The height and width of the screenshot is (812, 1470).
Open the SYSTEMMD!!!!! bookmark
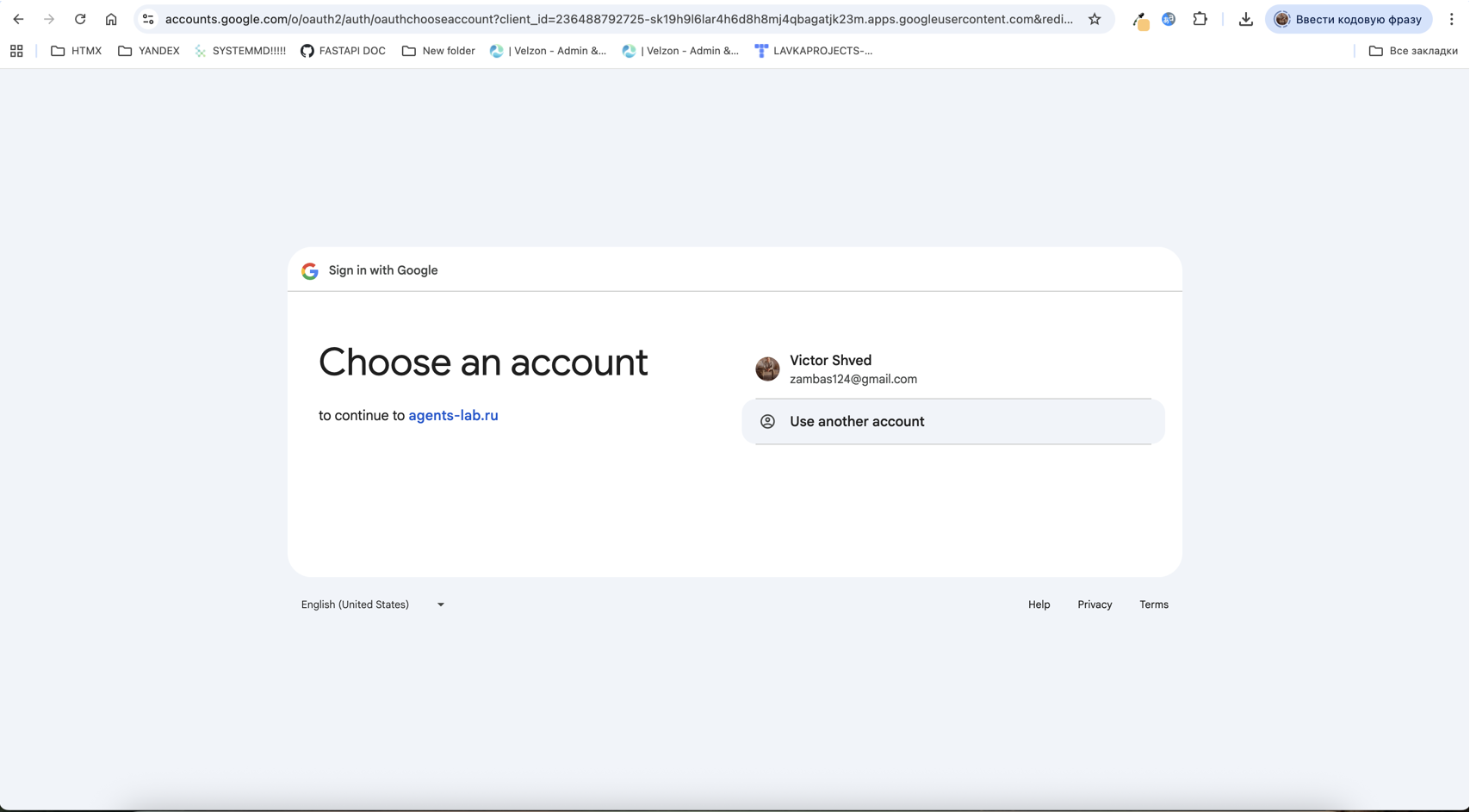[x=240, y=51]
